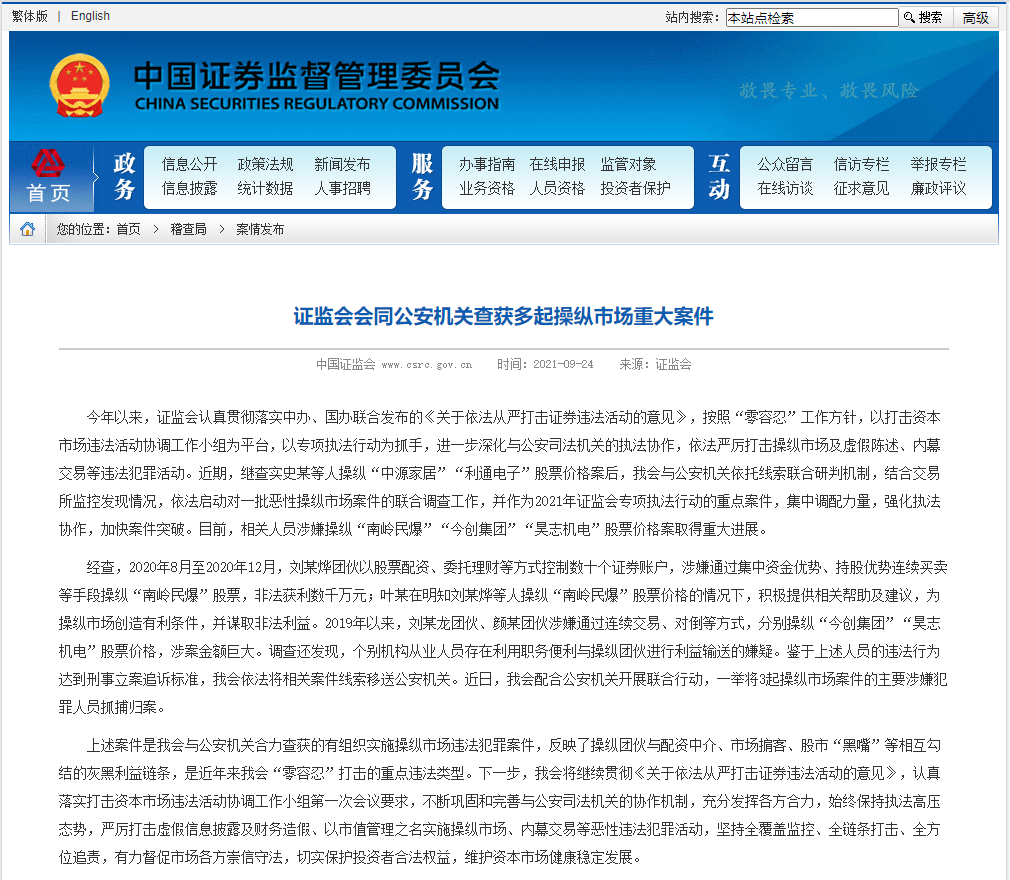The height and width of the screenshot is (880, 1010).
Task: Open 人事招聘 menu item
Action: point(342,188)
